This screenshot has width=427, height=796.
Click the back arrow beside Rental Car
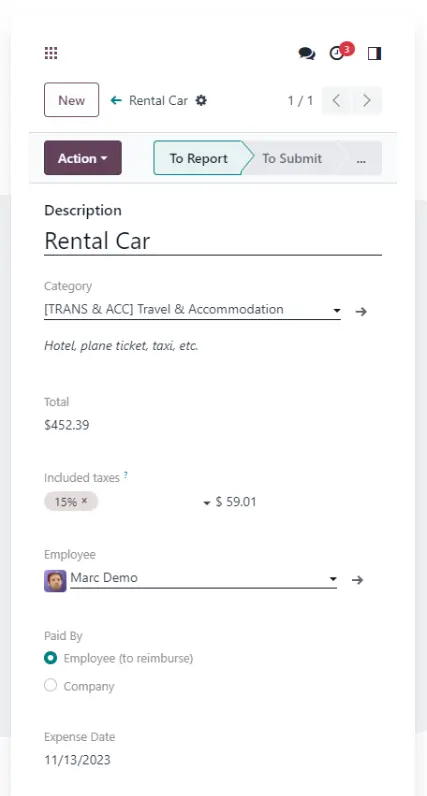(116, 100)
